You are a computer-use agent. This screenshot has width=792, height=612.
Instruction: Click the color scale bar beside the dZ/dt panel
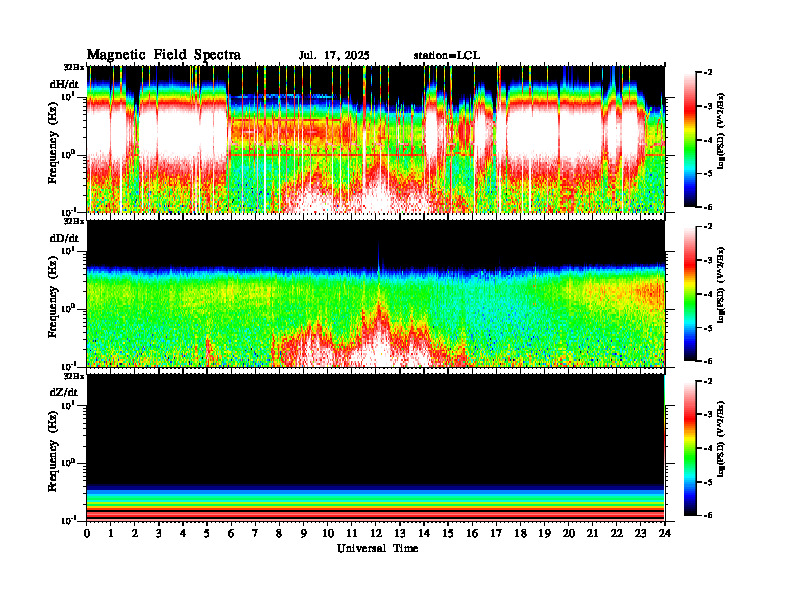click(x=690, y=448)
